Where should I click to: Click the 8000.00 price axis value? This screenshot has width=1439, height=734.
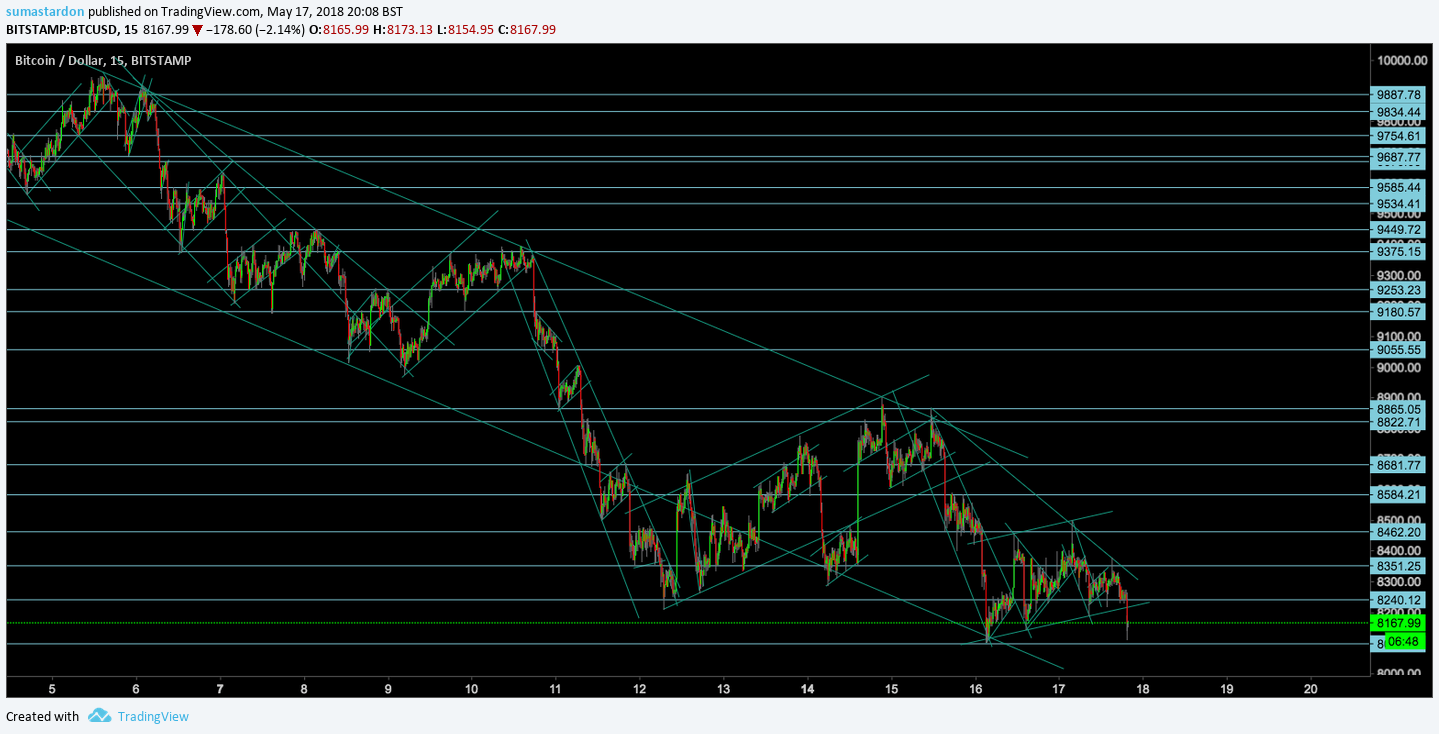coord(1401,674)
